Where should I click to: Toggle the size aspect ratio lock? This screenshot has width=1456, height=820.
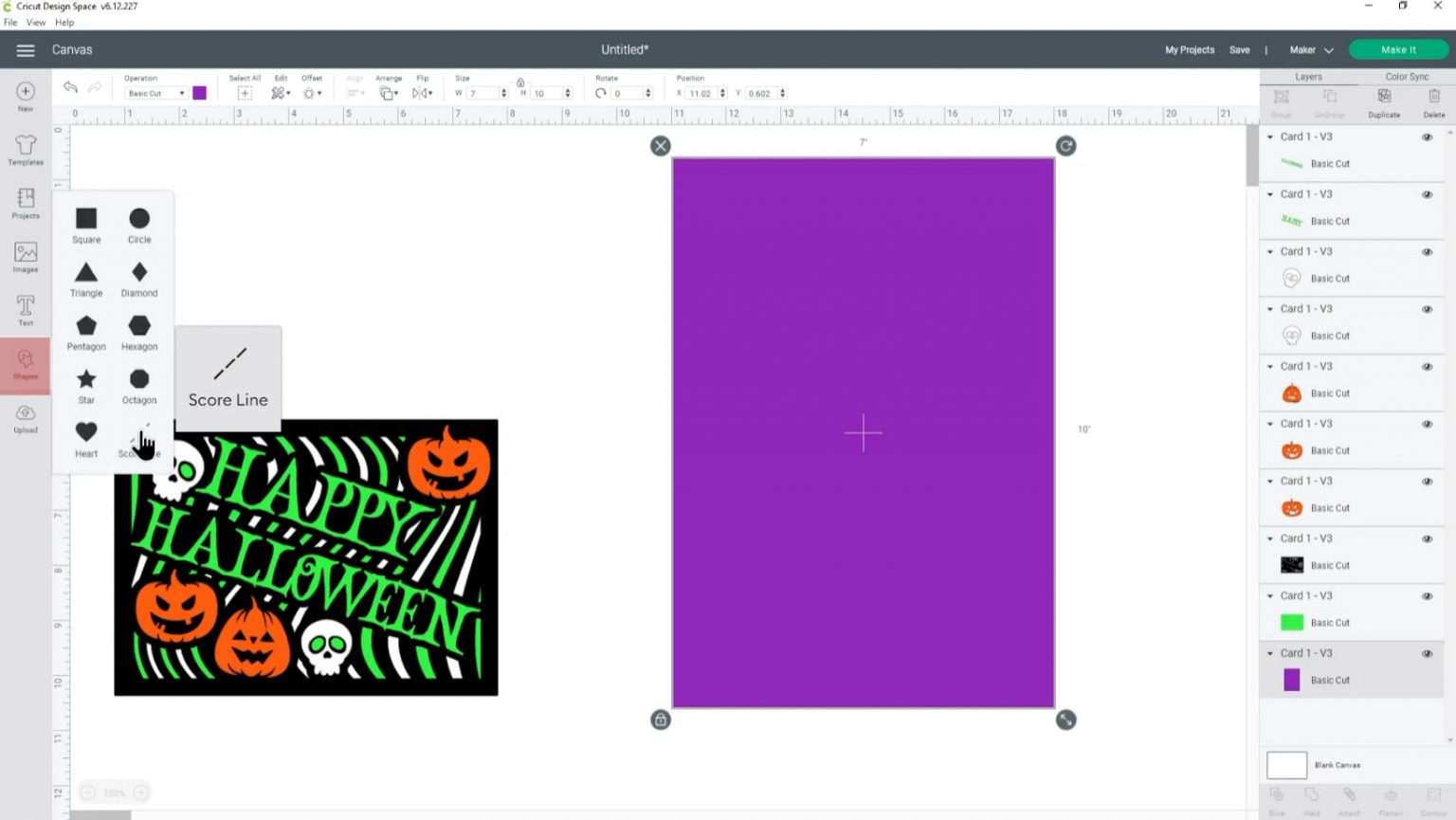520,82
